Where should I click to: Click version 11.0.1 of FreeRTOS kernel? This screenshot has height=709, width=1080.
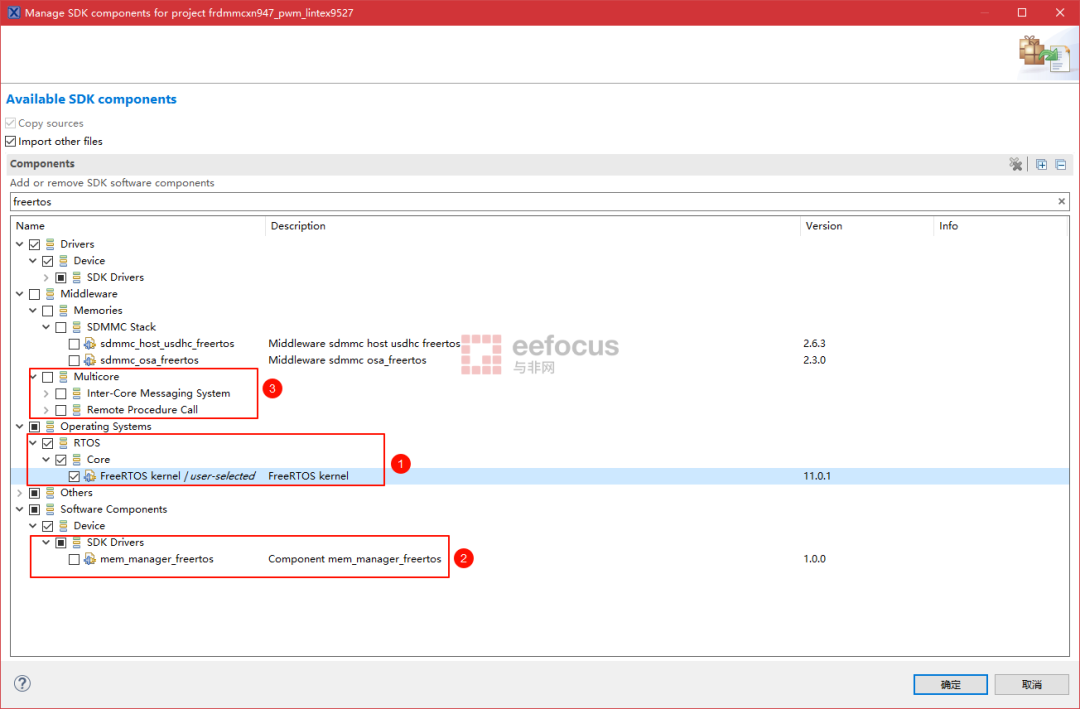pyautogui.click(x=817, y=475)
